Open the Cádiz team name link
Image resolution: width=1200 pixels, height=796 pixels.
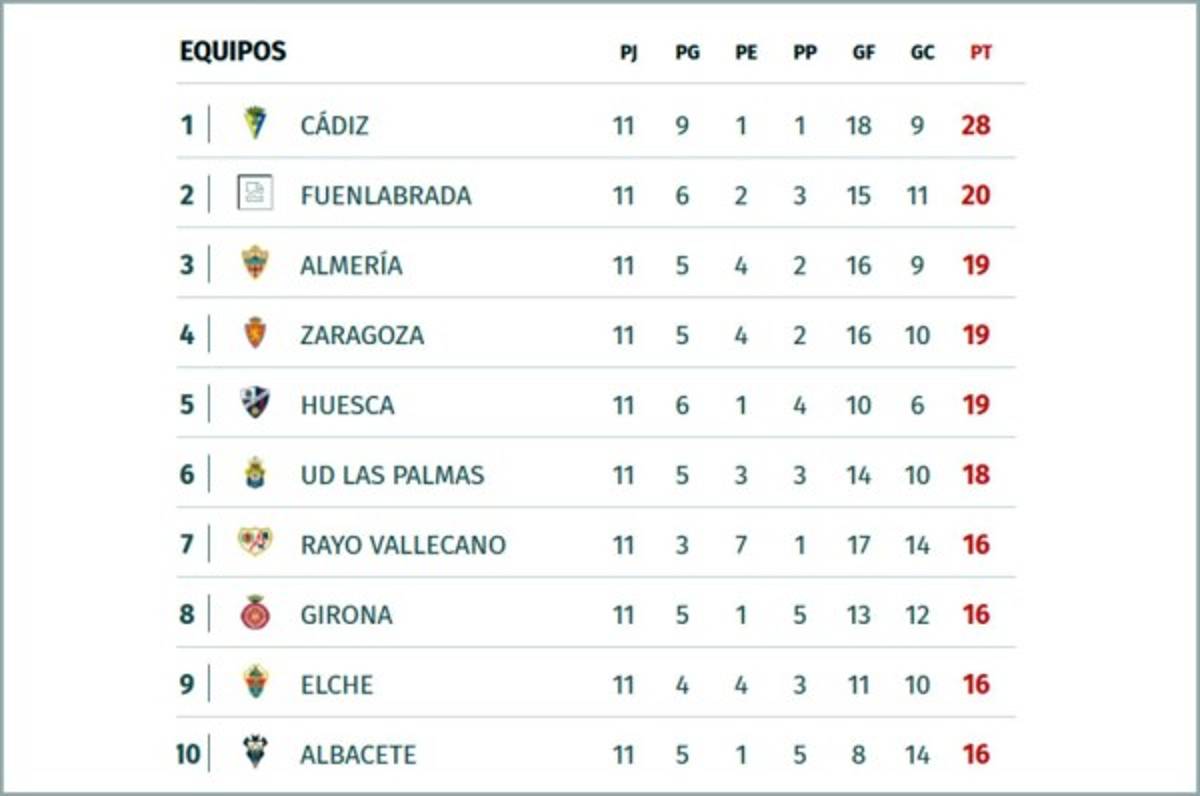coord(334,126)
